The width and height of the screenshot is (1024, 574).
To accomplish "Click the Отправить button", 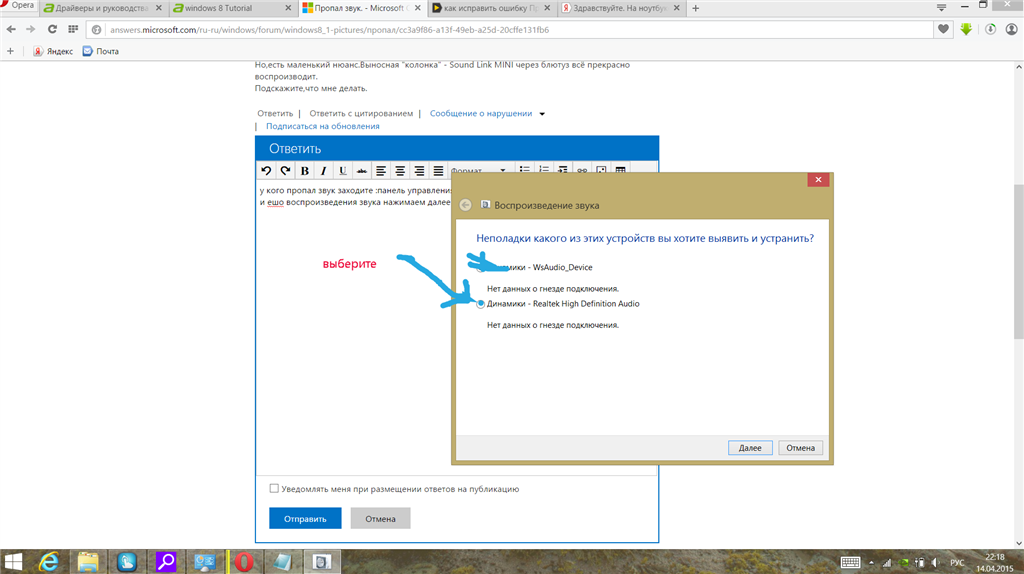I will tap(305, 518).
